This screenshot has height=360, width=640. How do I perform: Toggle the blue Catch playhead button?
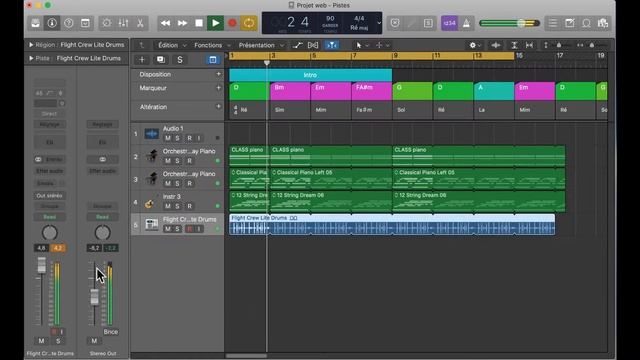(331, 45)
